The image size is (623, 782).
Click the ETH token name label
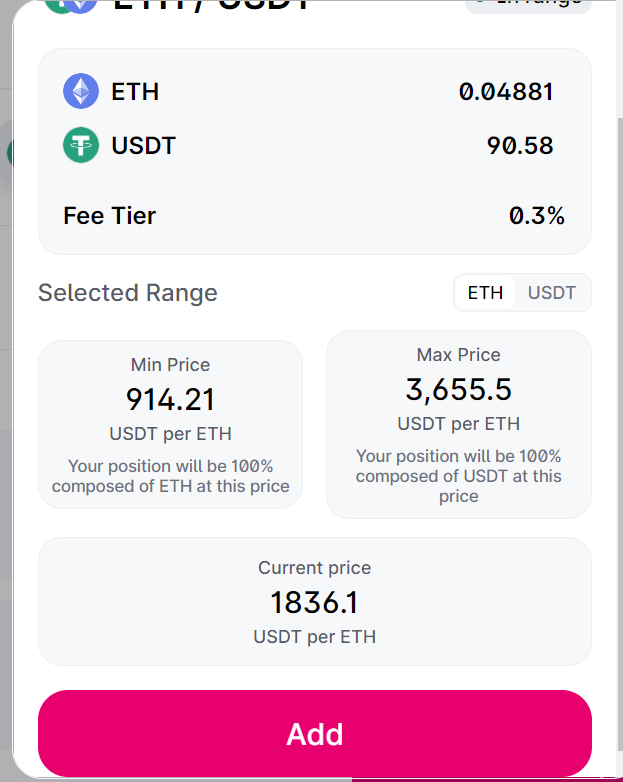pyautogui.click(x=135, y=92)
